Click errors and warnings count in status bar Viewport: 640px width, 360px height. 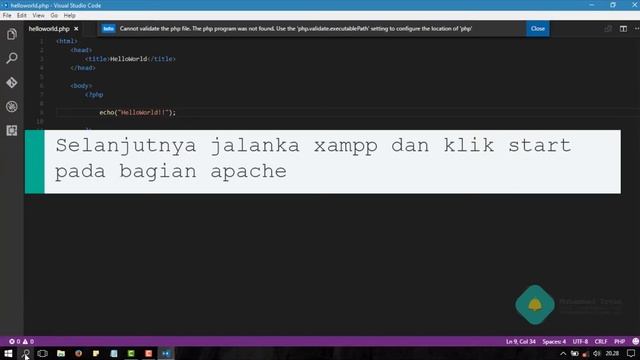pyautogui.click(x=21, y=341)
